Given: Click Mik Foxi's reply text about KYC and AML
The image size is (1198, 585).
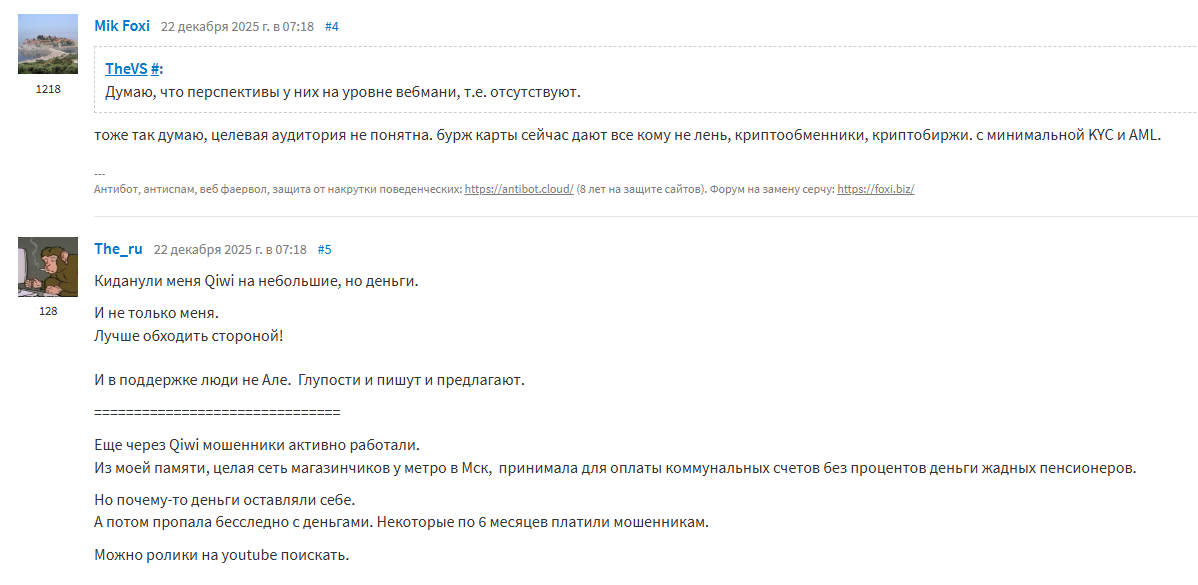Looking at the screenshot, I should point(628,135).
